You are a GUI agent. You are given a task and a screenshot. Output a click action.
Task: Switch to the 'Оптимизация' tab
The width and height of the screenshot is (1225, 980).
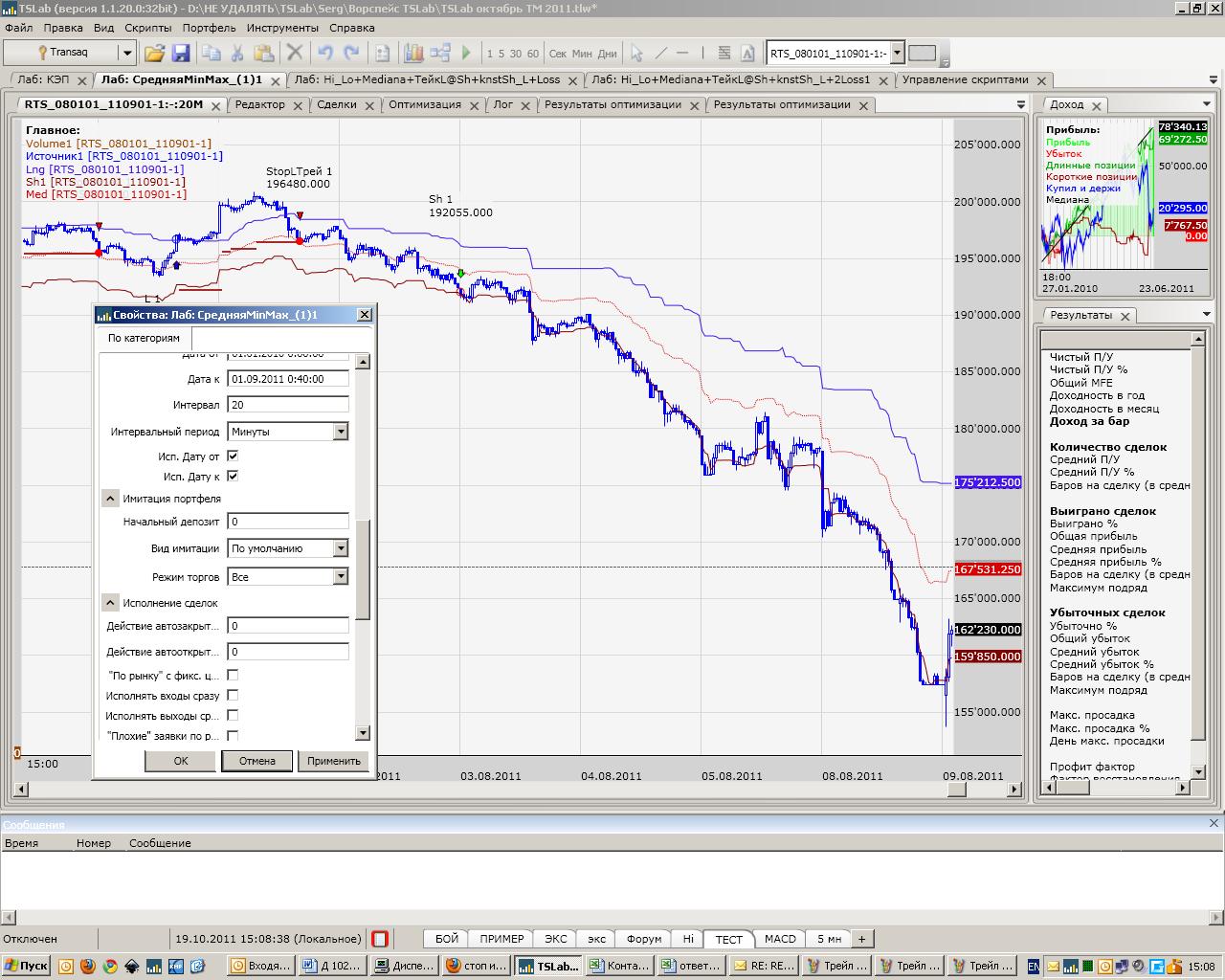click(x=424, y=104)
